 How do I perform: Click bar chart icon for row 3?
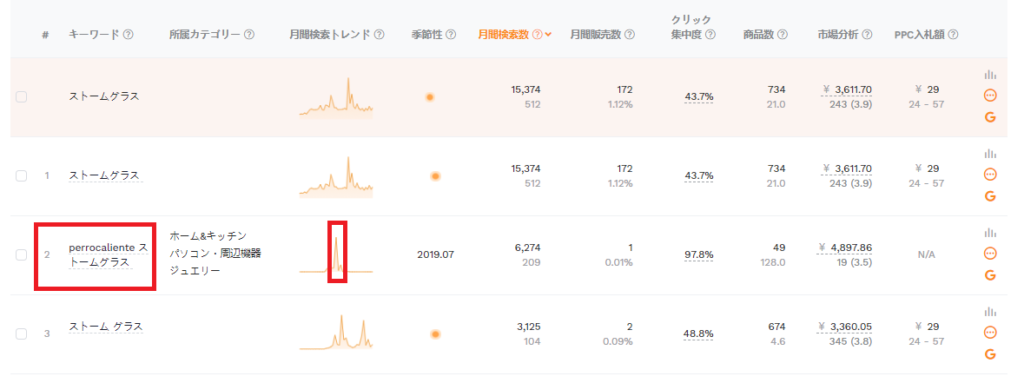990,312
